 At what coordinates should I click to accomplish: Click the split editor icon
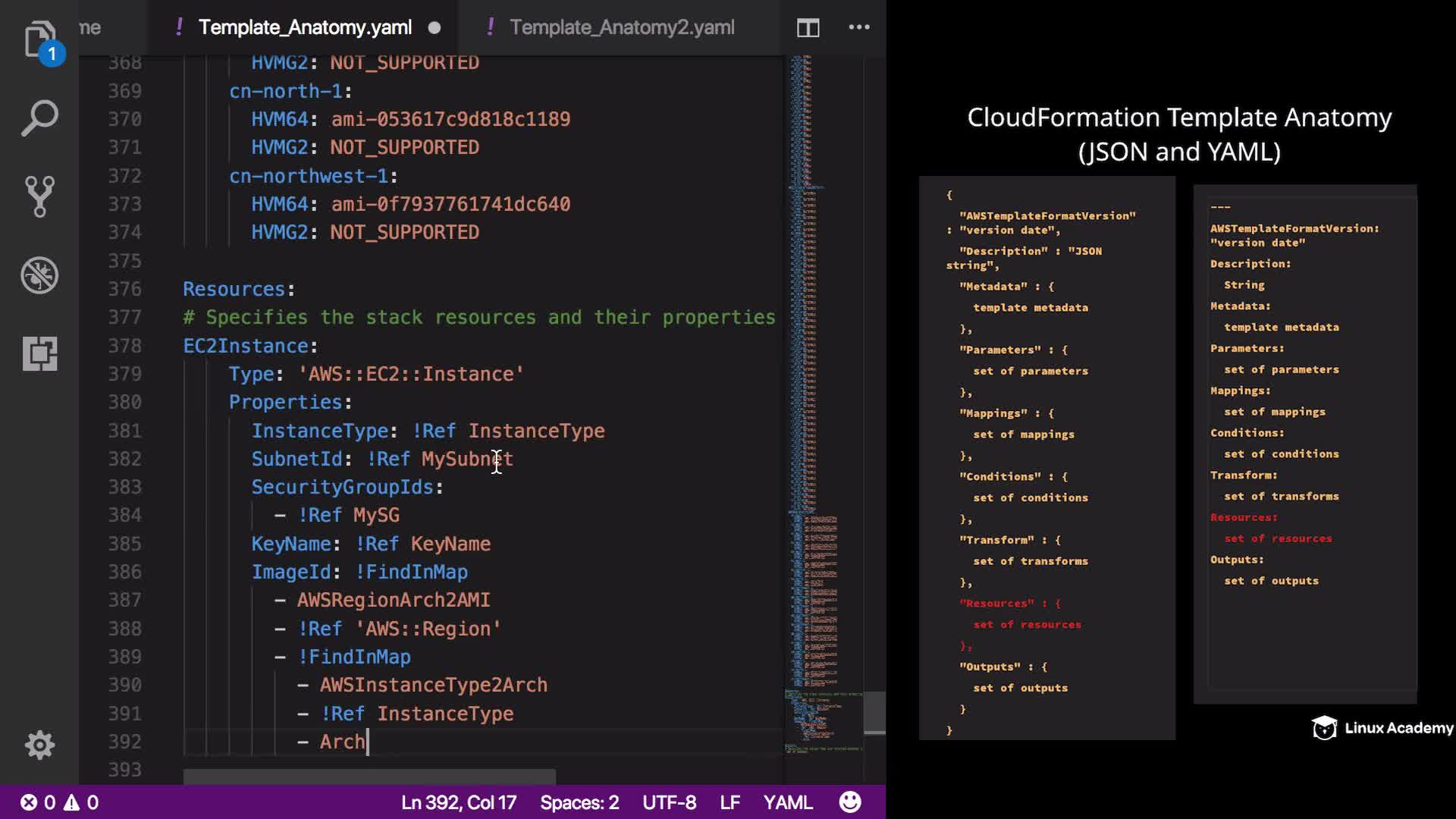[x=808, y=28]
